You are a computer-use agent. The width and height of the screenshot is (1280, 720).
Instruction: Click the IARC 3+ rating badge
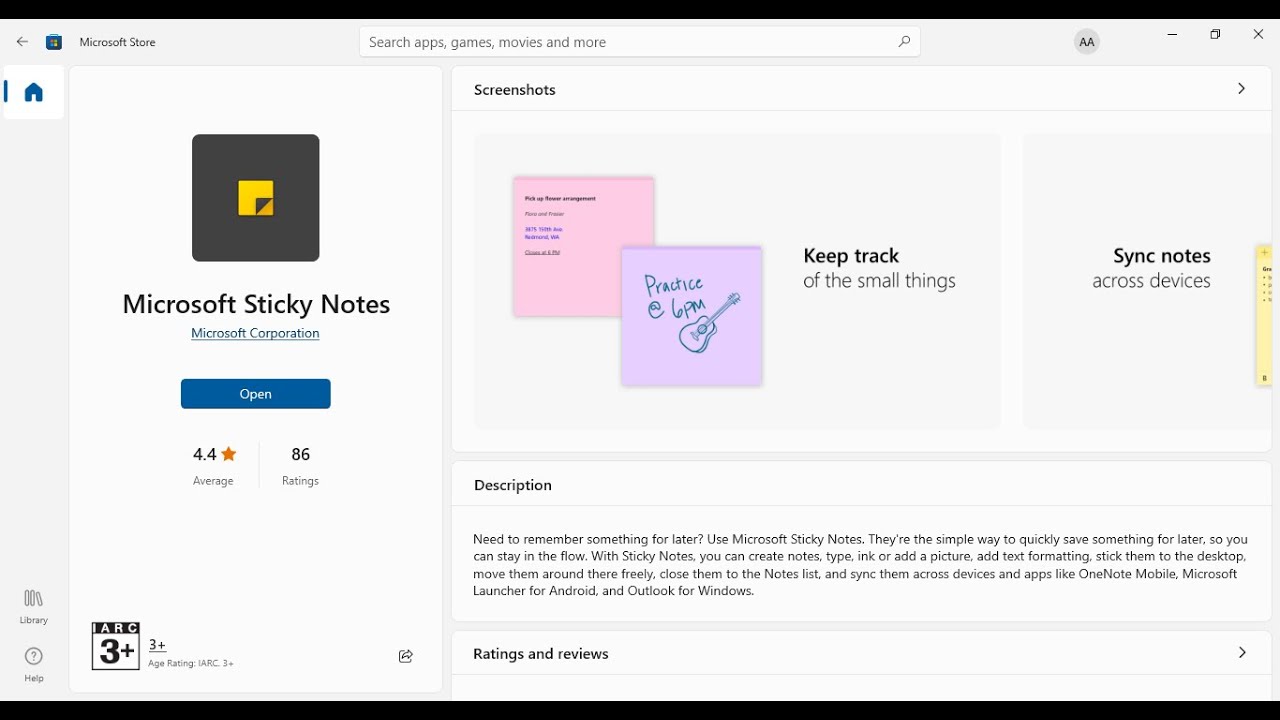pos(116,646)
